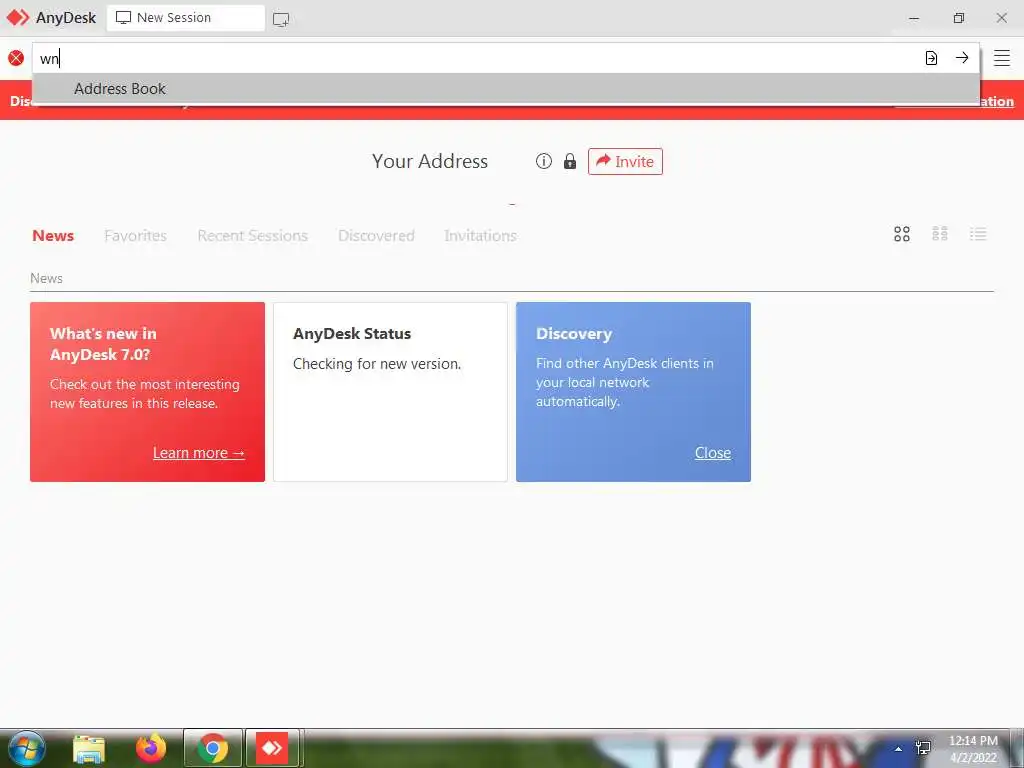This screenshot has height=768, width=1024.
Task: Choose the Address Book suggestion
Action: tap(506, 88)
